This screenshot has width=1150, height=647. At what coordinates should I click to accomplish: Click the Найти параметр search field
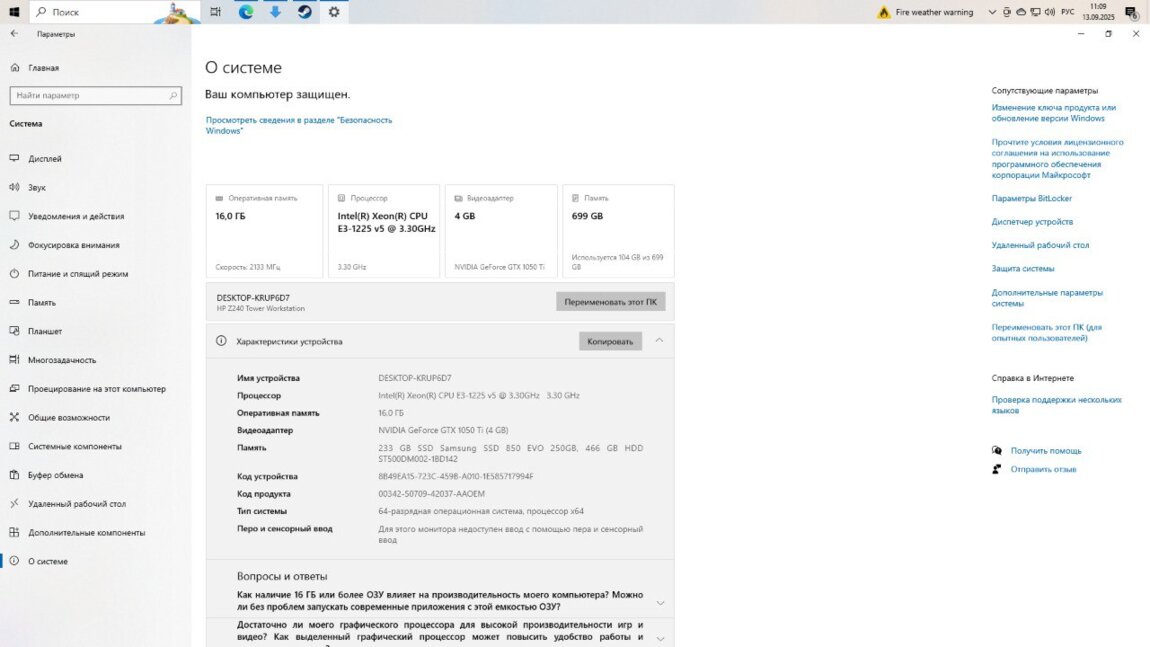click(x=88, y=96)
